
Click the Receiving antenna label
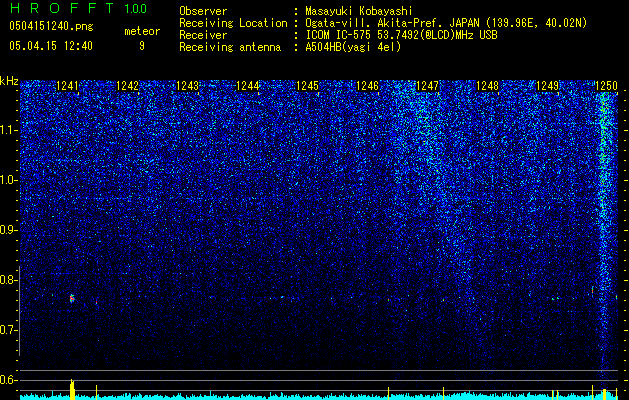(230, 47)
